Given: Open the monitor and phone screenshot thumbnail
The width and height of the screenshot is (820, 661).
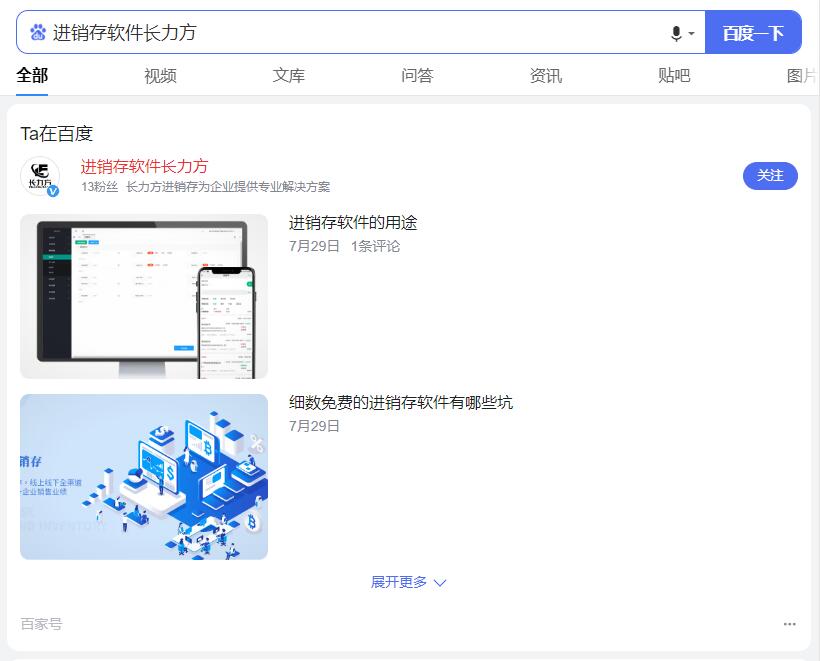Looking at the screenshot, I should click(x=144, y=297).
